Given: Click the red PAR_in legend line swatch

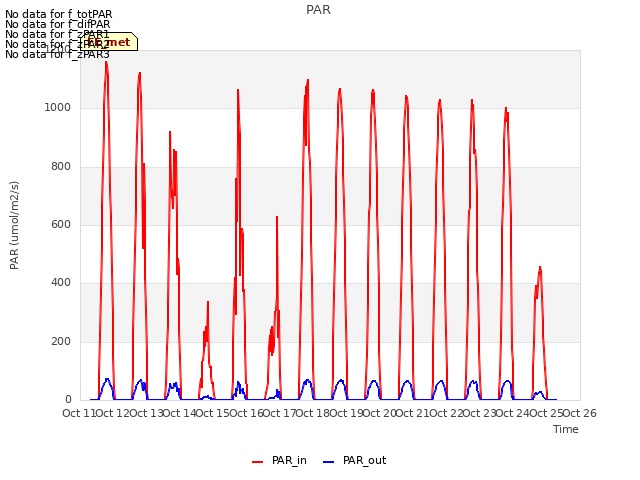Looking at the screenshot, I should 258,462.
